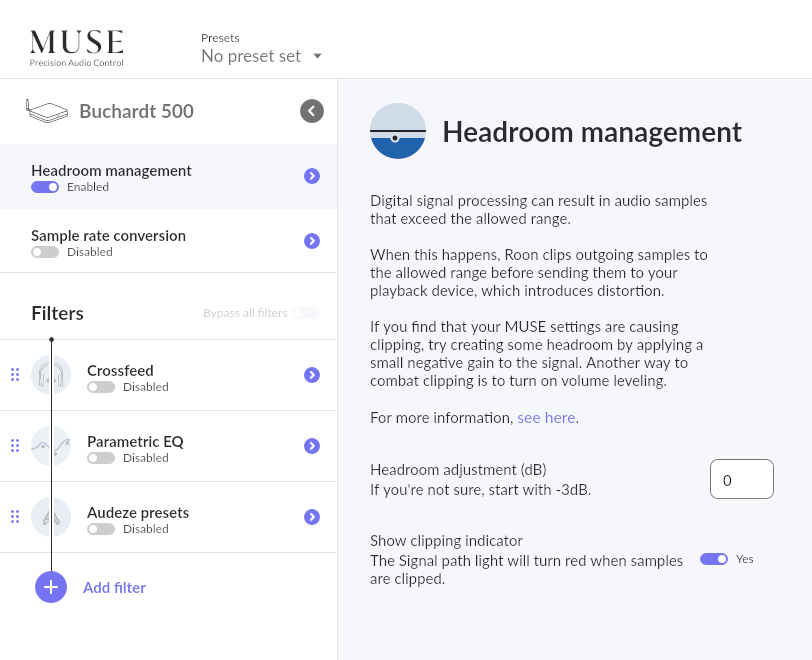
Task: Select the Headroom management menu item
Action: tap(168, 177)
